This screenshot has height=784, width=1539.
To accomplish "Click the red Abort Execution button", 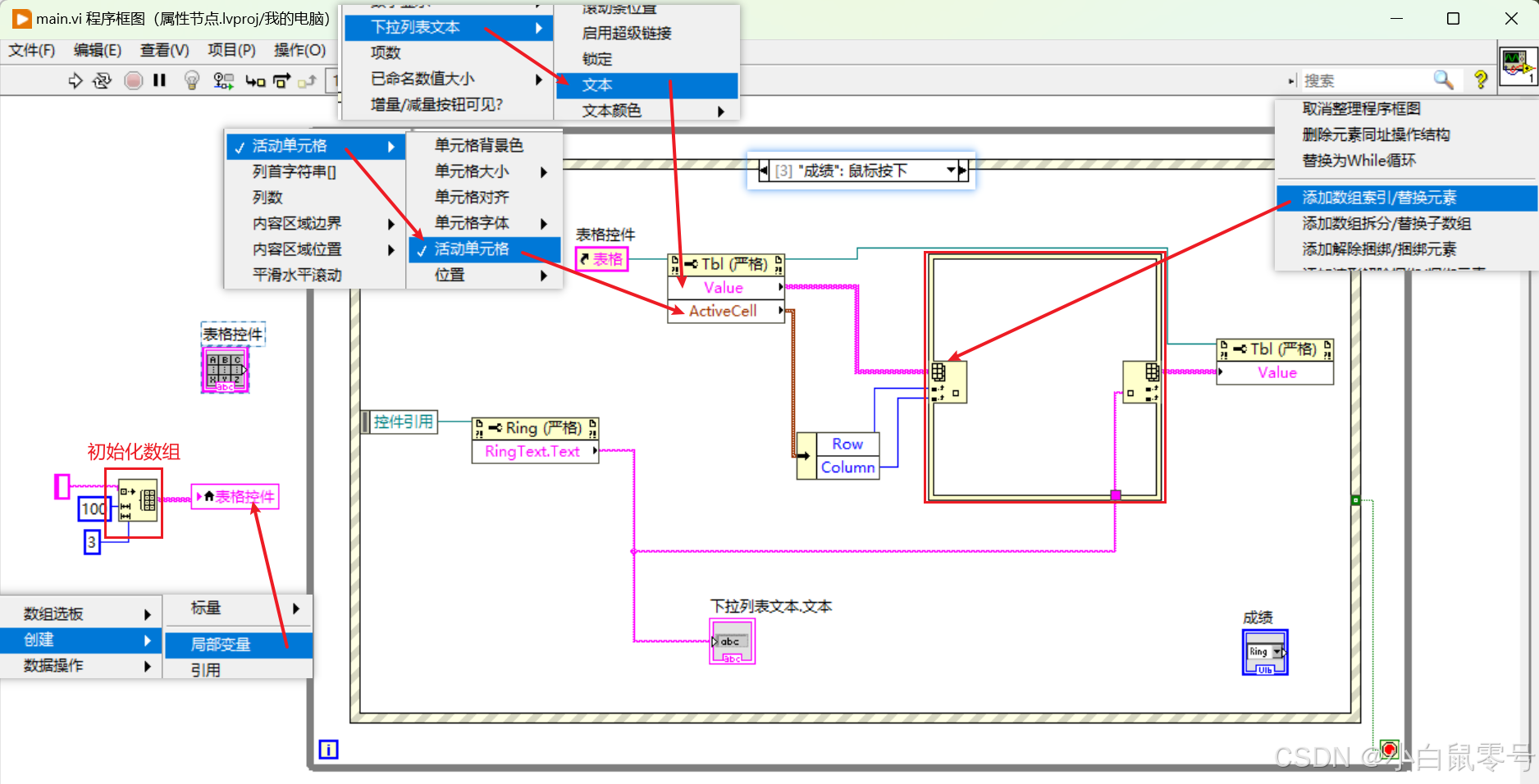I will (x=133, y=80).
